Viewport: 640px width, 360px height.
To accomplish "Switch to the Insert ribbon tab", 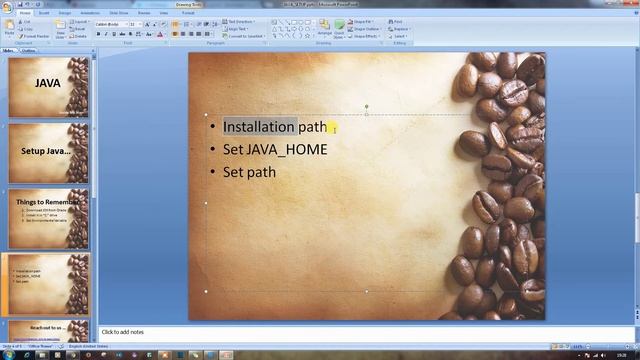I will point(44,13).
